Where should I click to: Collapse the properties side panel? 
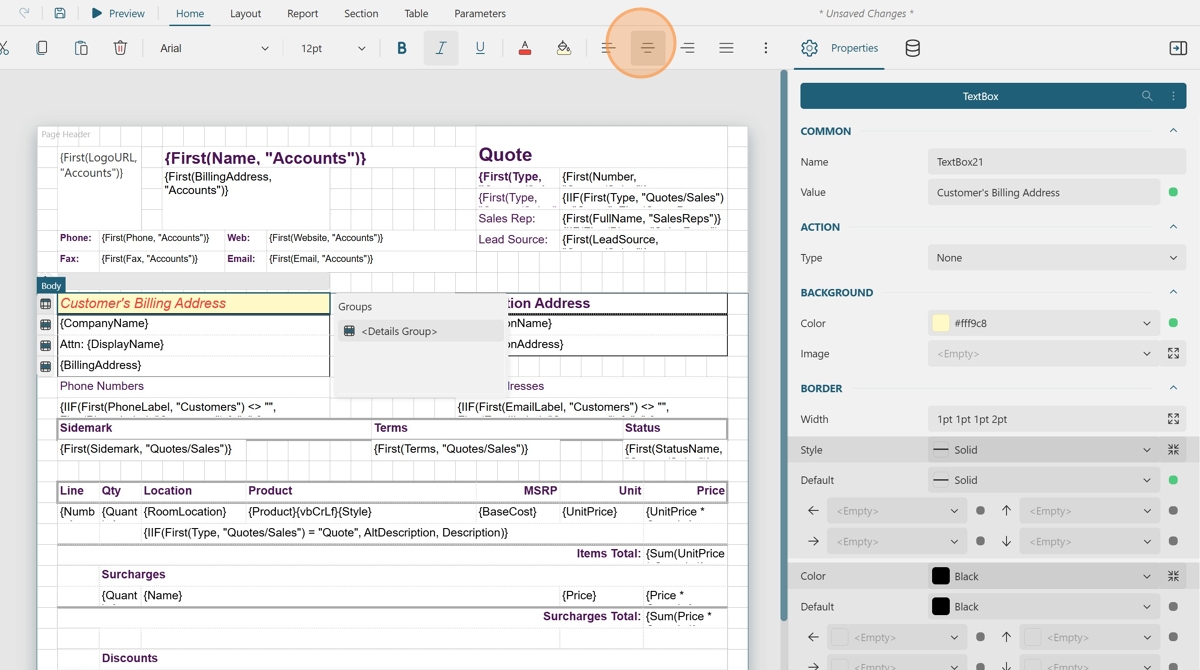pos(1178,48)
